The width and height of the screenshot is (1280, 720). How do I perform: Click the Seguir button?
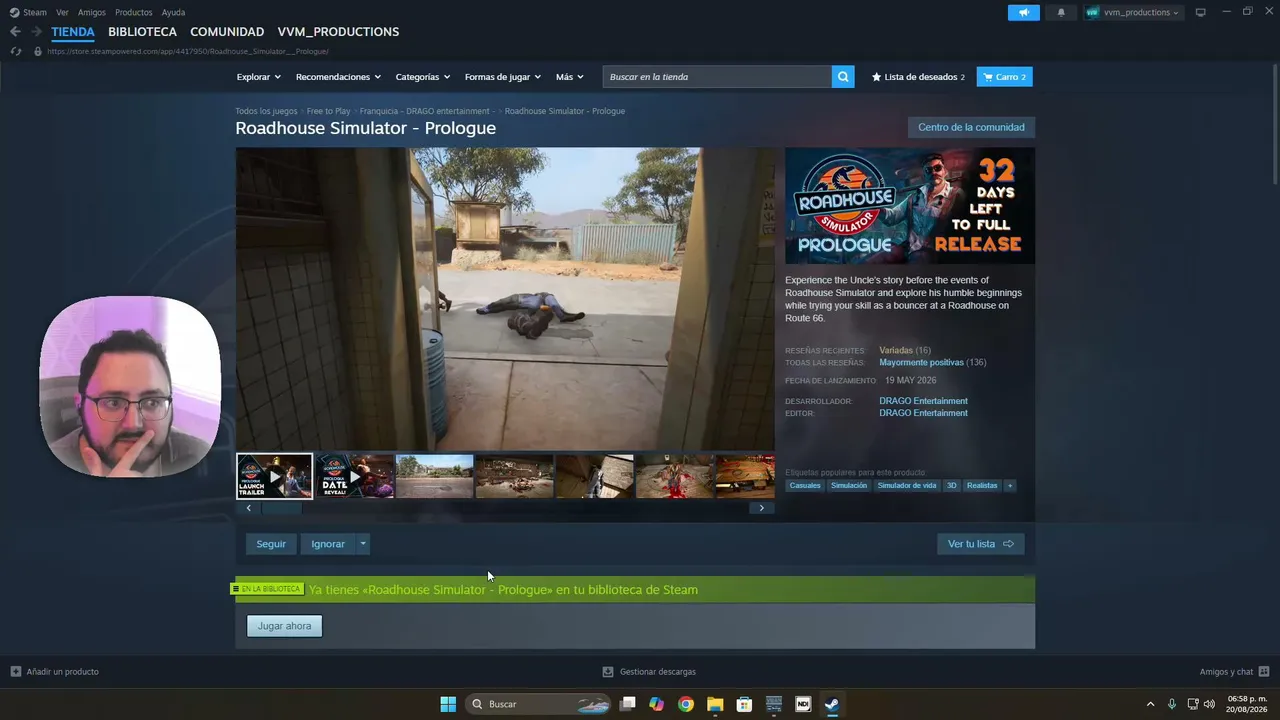(x=271, y=544)
